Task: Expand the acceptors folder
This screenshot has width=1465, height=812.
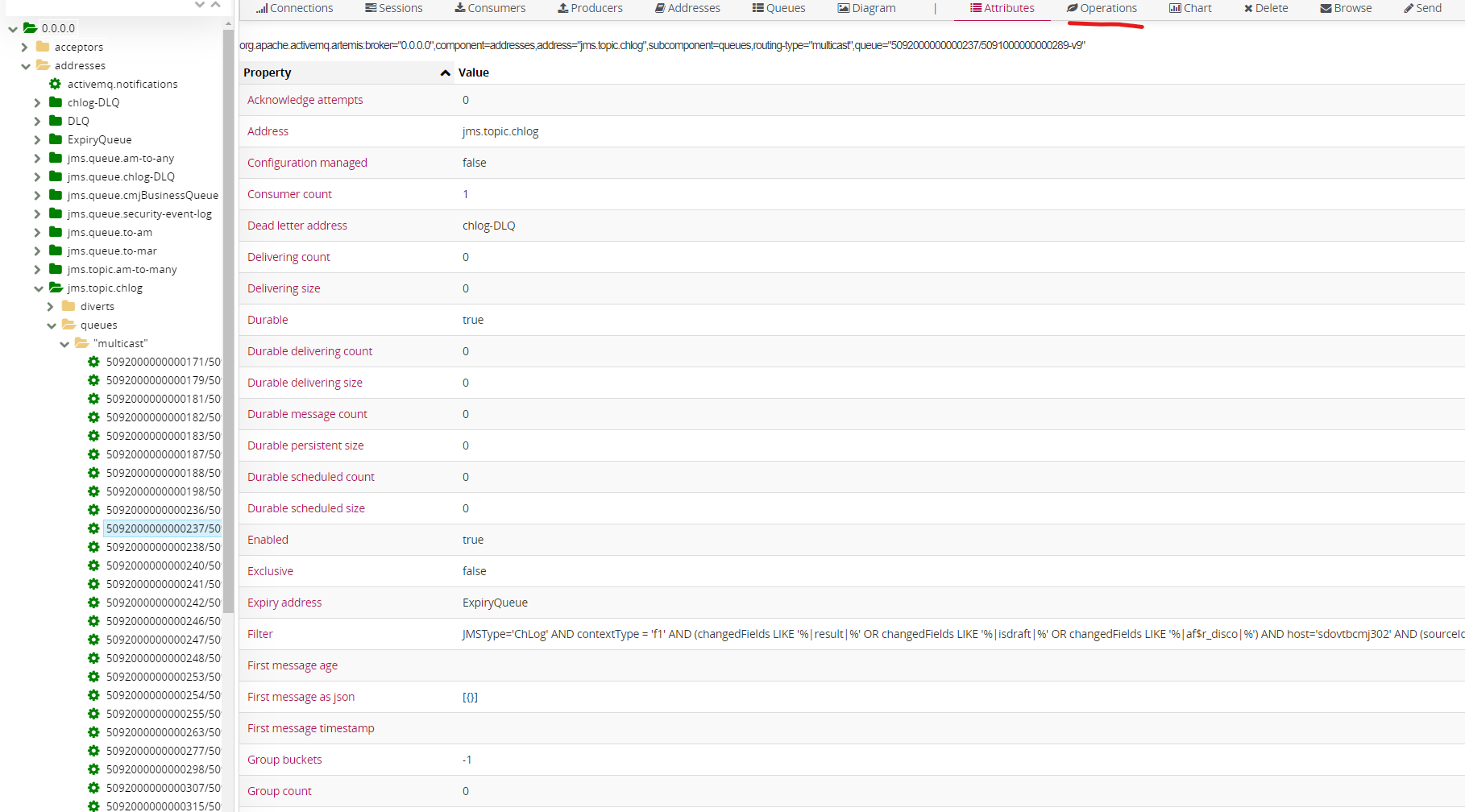Action: click(x=25, y=48)
